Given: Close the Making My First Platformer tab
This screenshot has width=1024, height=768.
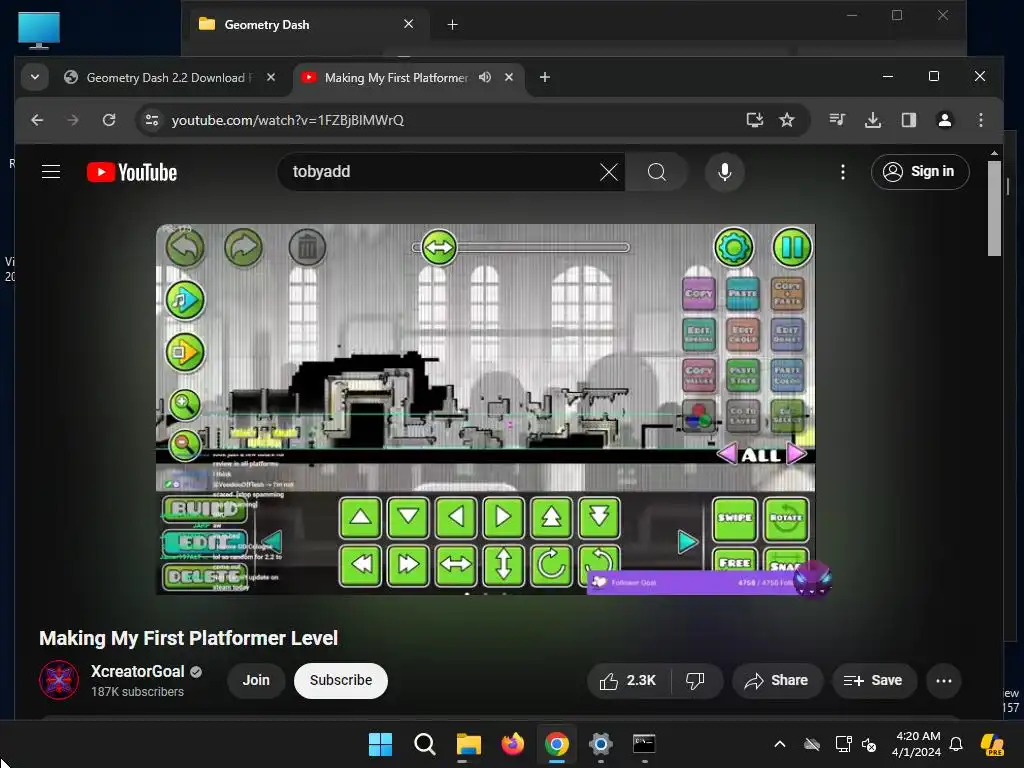Looking at the screenshot, I should pyautogui.click(x=509, y=77).
